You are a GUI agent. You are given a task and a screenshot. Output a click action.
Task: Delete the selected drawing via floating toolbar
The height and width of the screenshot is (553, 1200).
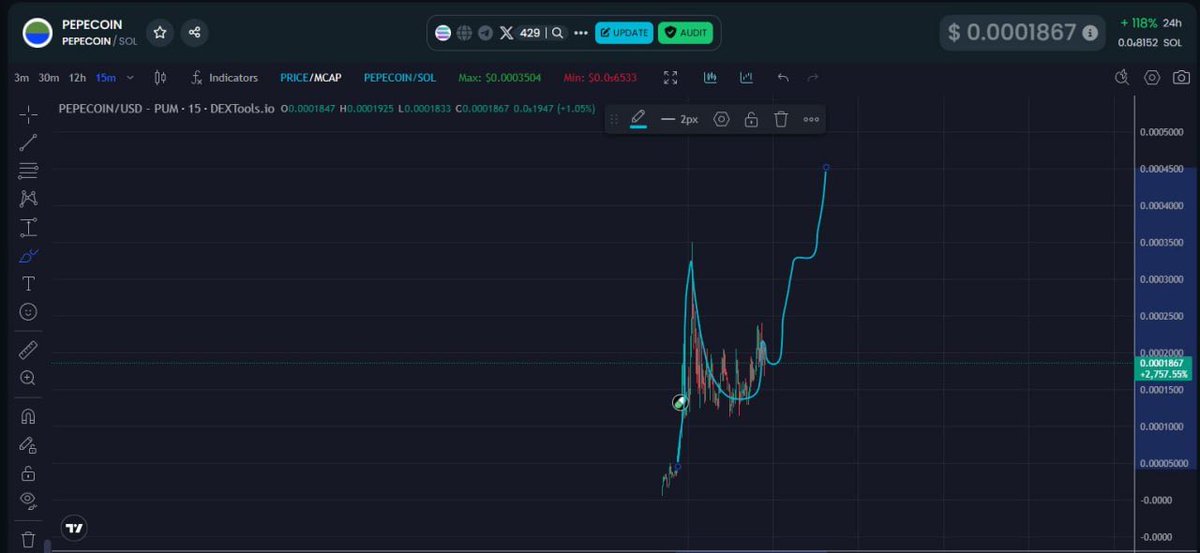(x=781, y=119)
